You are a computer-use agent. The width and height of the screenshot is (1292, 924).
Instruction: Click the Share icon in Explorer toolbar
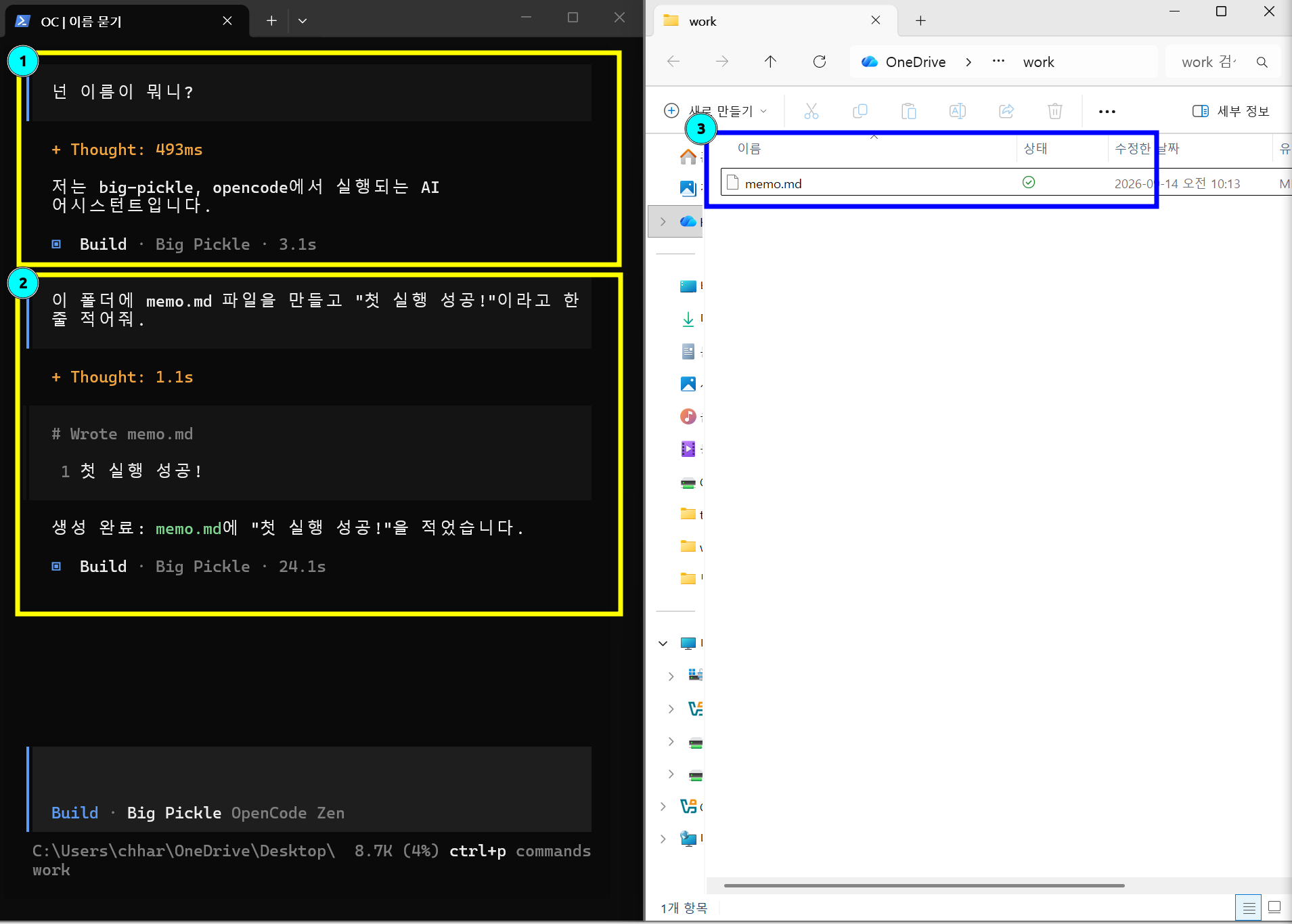click(1006, 111)
